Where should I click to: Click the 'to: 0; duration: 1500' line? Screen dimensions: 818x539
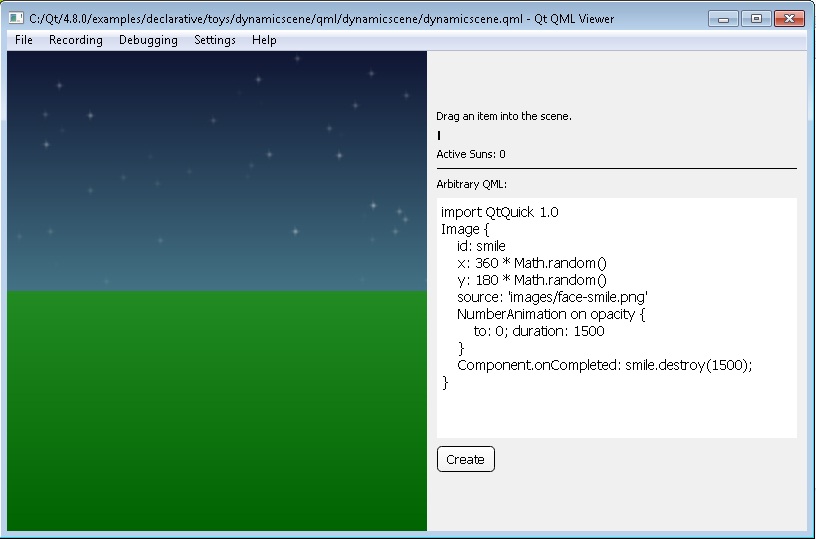pyautogui.click(x=539, y=331)
